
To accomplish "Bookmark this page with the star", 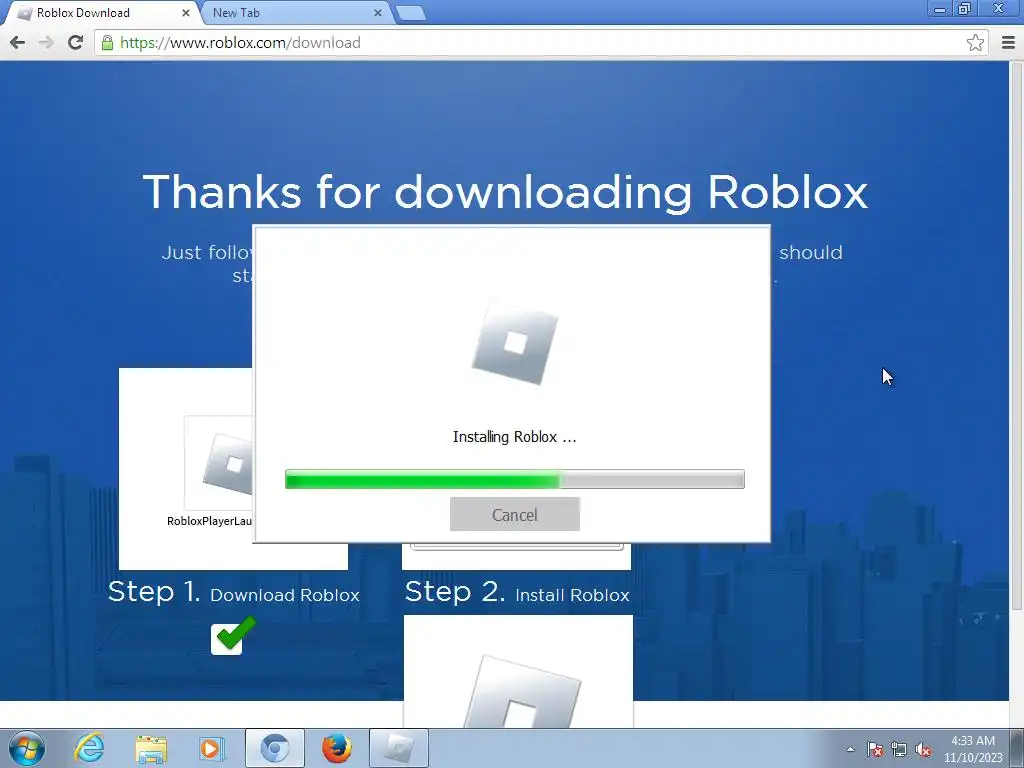I will (975, 42).
